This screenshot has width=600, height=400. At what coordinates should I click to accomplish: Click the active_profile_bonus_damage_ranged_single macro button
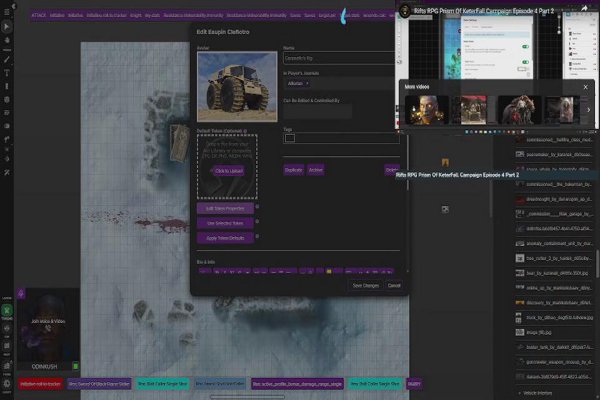click(x=297, y=384)
